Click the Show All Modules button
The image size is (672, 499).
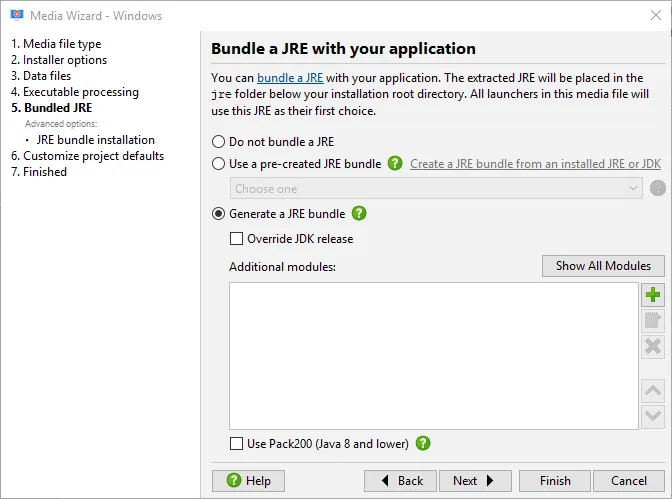[x=603, y=266]
